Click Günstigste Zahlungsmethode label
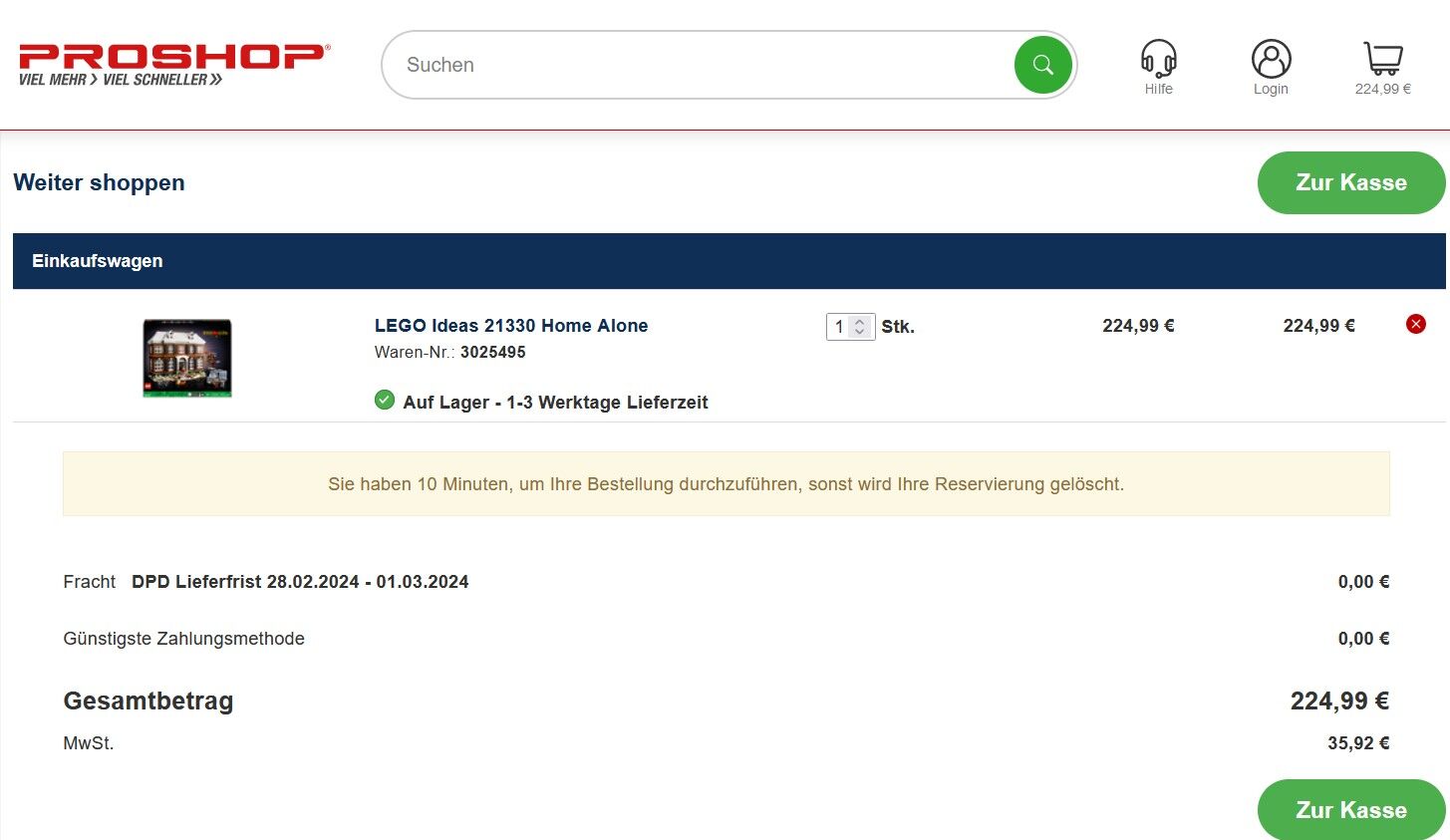This screenshot has width=1450, height=840. (183, 639)
